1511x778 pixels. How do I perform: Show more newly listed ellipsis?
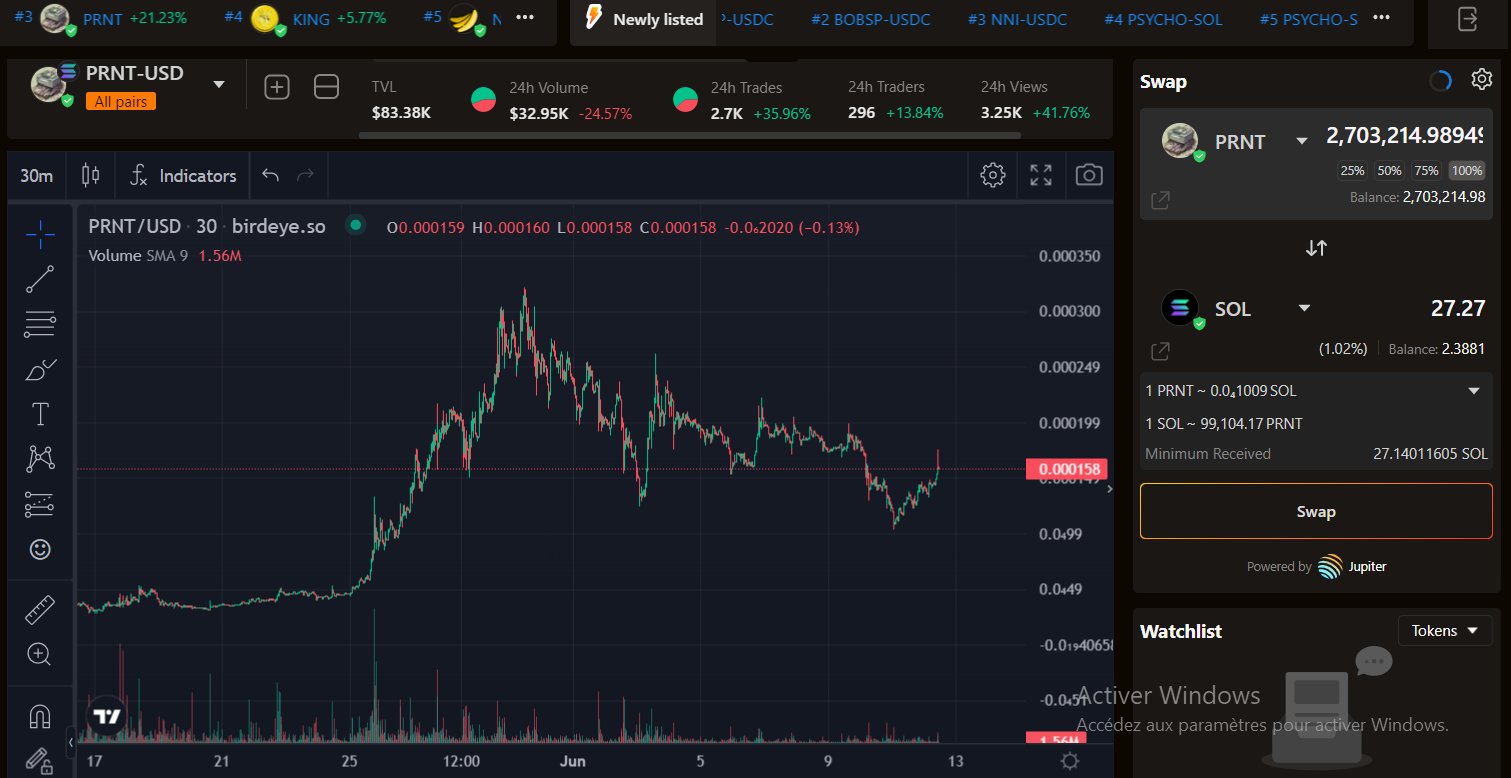pos(1381,18)
